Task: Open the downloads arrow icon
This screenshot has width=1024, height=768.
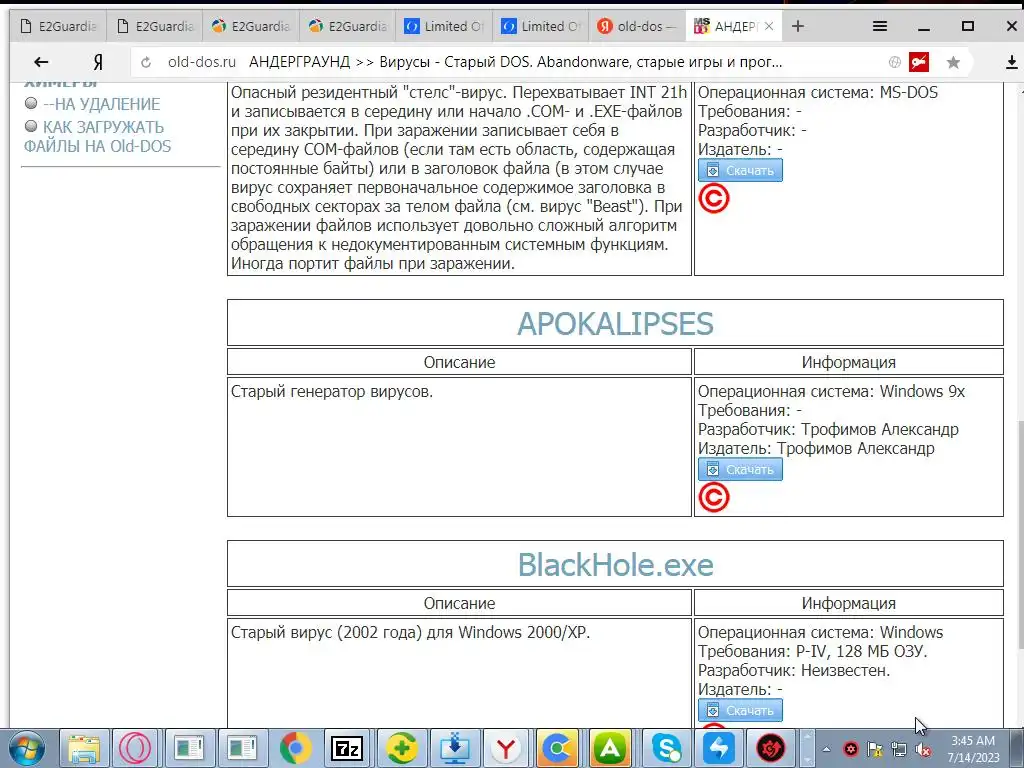Action: [x=1012, y=62]
